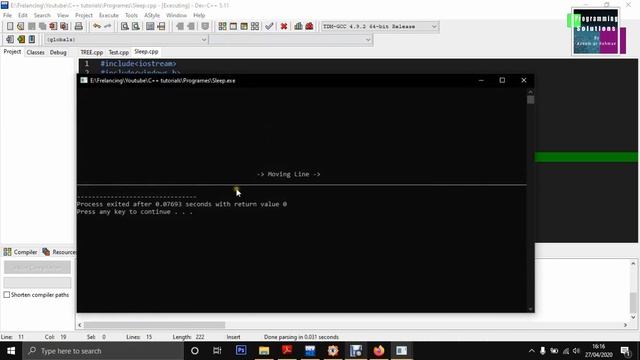Screen dimensions: 640x360
Task: Click the console scrollbar down arrow
Action: [x=530, y=309]
